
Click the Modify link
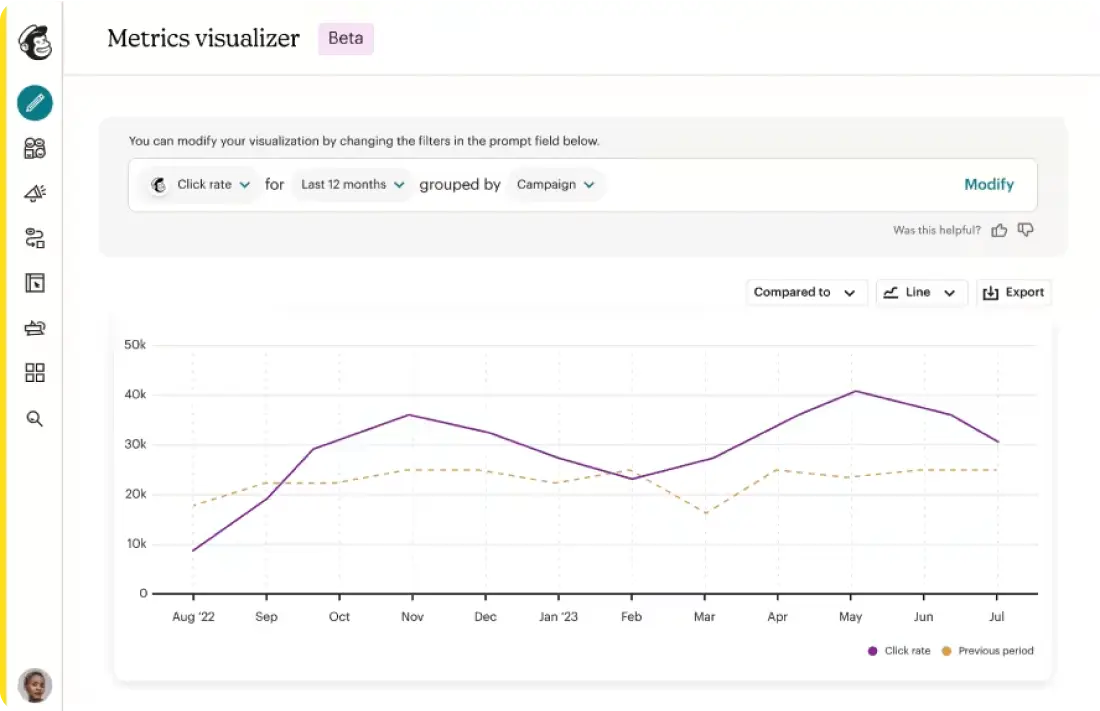[x=989, y=185]
